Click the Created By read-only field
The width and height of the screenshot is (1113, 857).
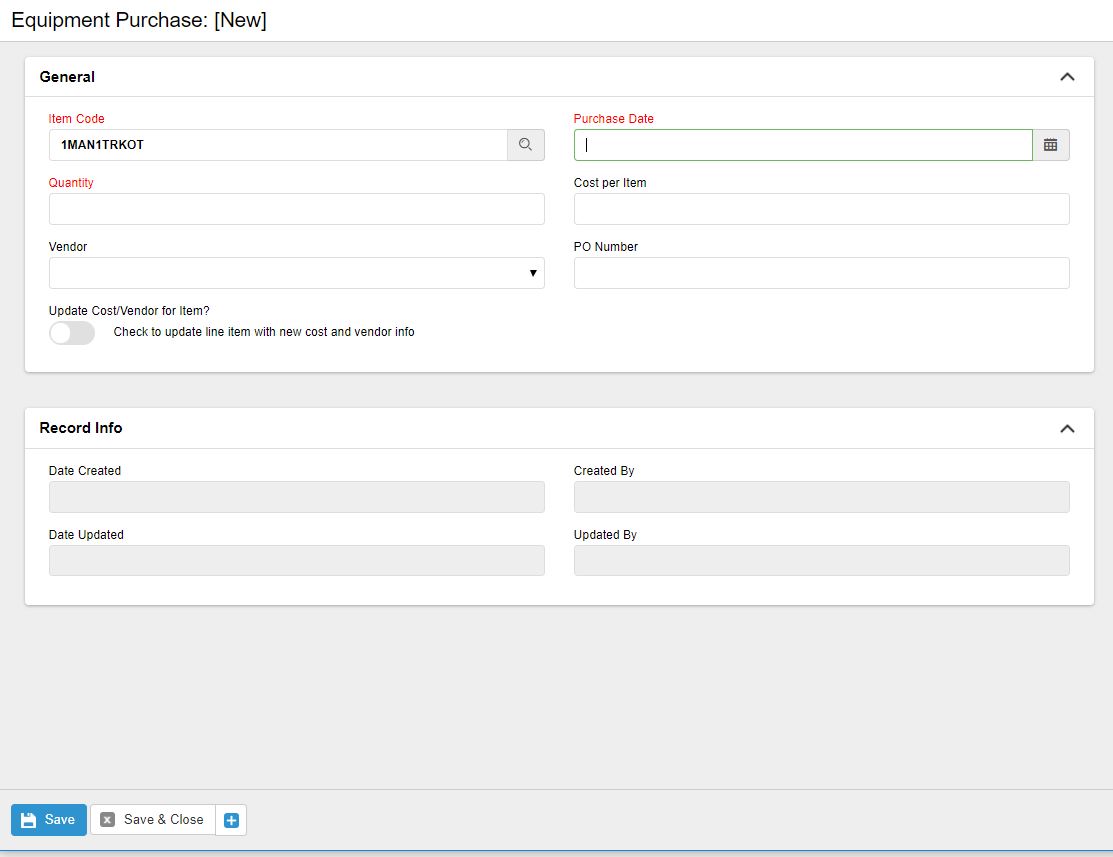[x=821, y=497]
